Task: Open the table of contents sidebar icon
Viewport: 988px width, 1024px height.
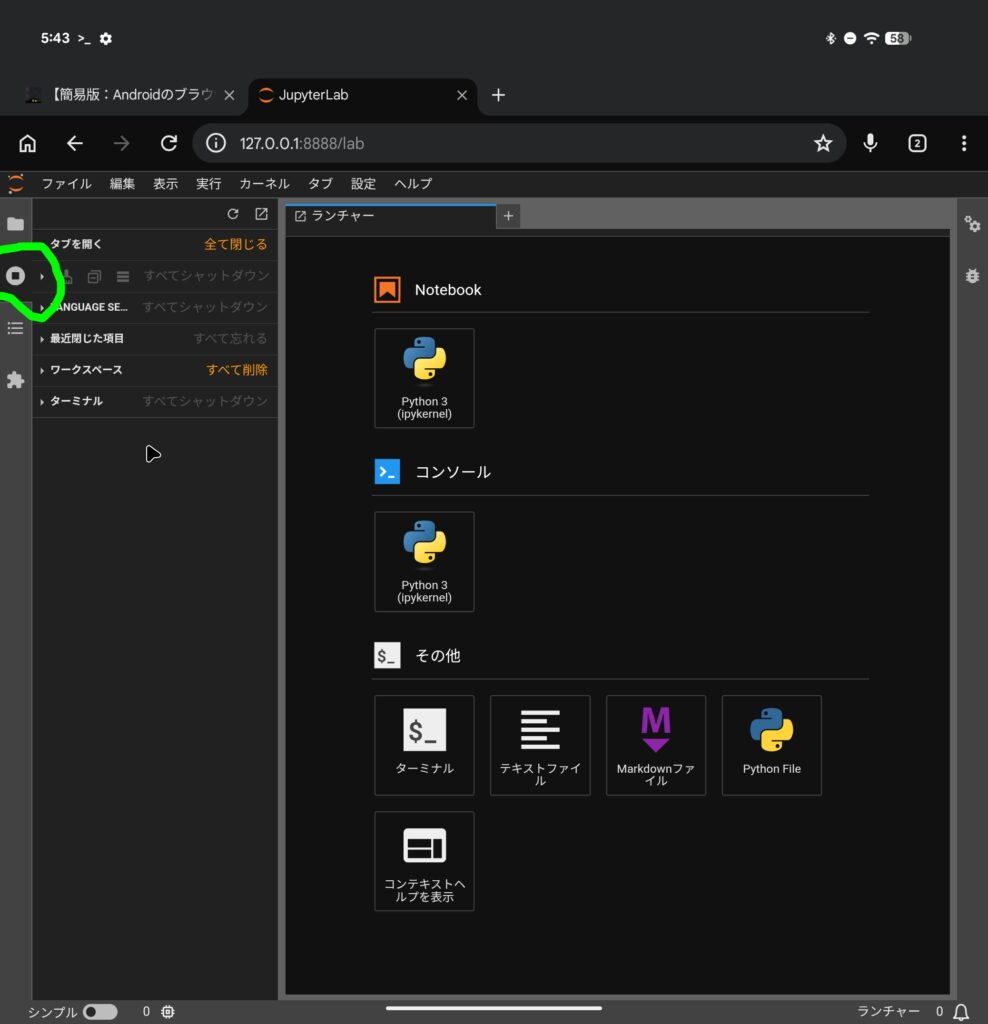Action: pos(15,328)
